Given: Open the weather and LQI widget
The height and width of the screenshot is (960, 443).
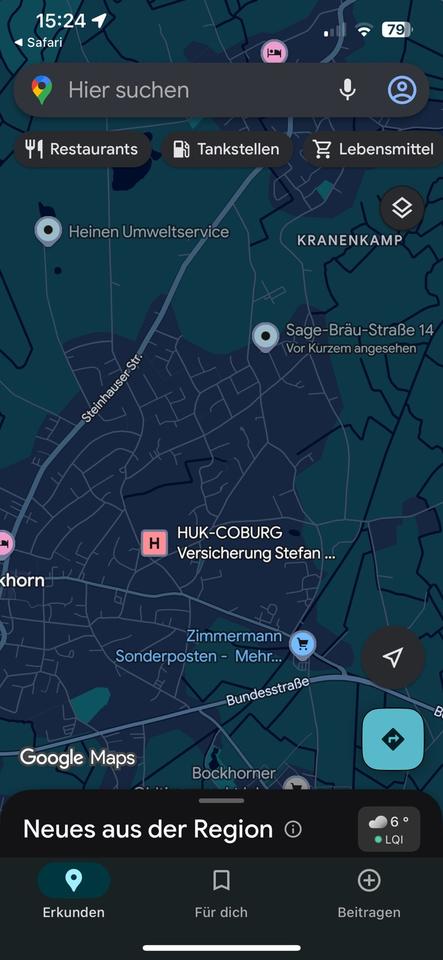Looking at the screenshot, I should click(x=389, y=830).
